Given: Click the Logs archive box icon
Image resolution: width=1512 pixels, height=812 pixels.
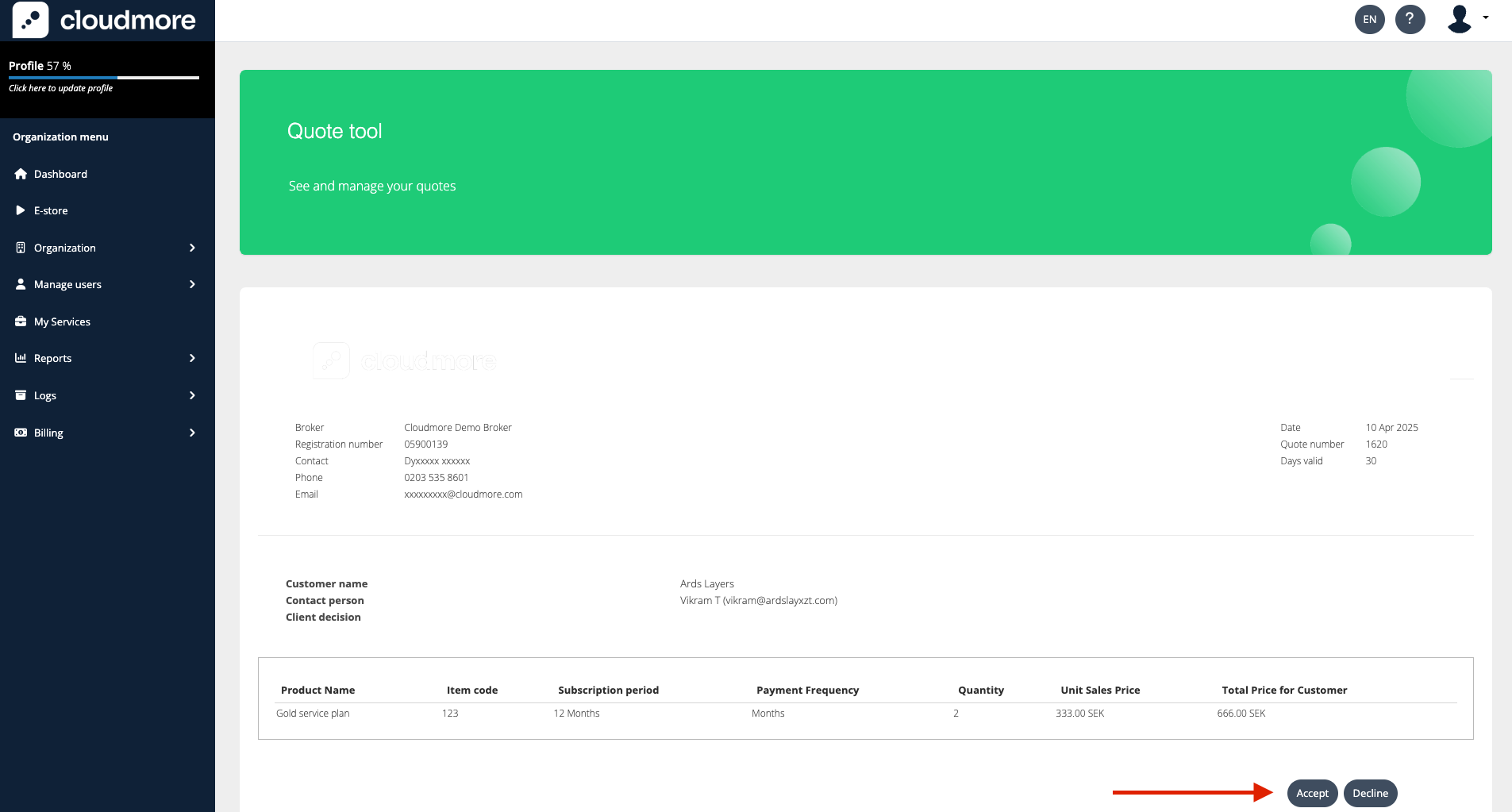Looking at the screenshot, I should (21, 395).
